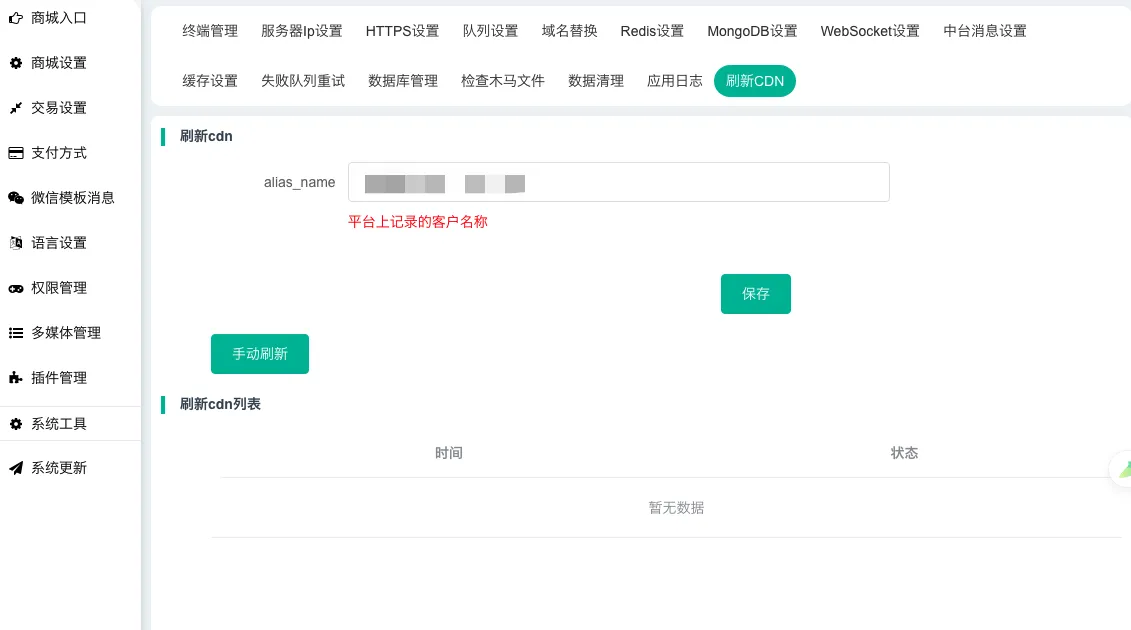Click the arrows icon beside 交易设置
Viewport: 1131px width, 630px height.
[x=16, y=108]
